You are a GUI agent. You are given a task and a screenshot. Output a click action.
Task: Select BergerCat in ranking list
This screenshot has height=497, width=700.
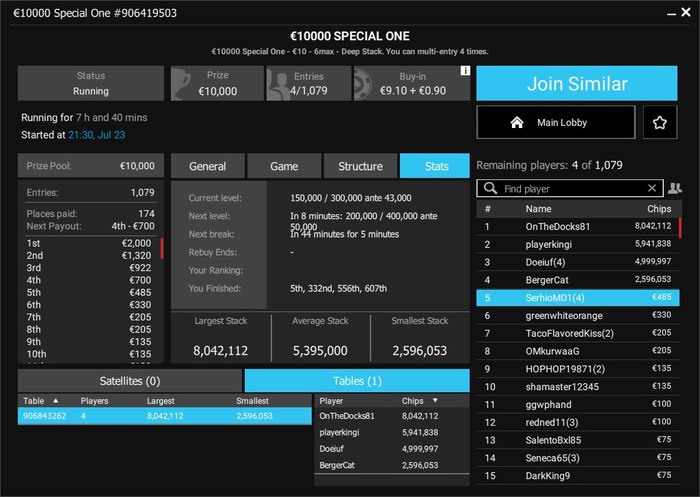[578, 280]
